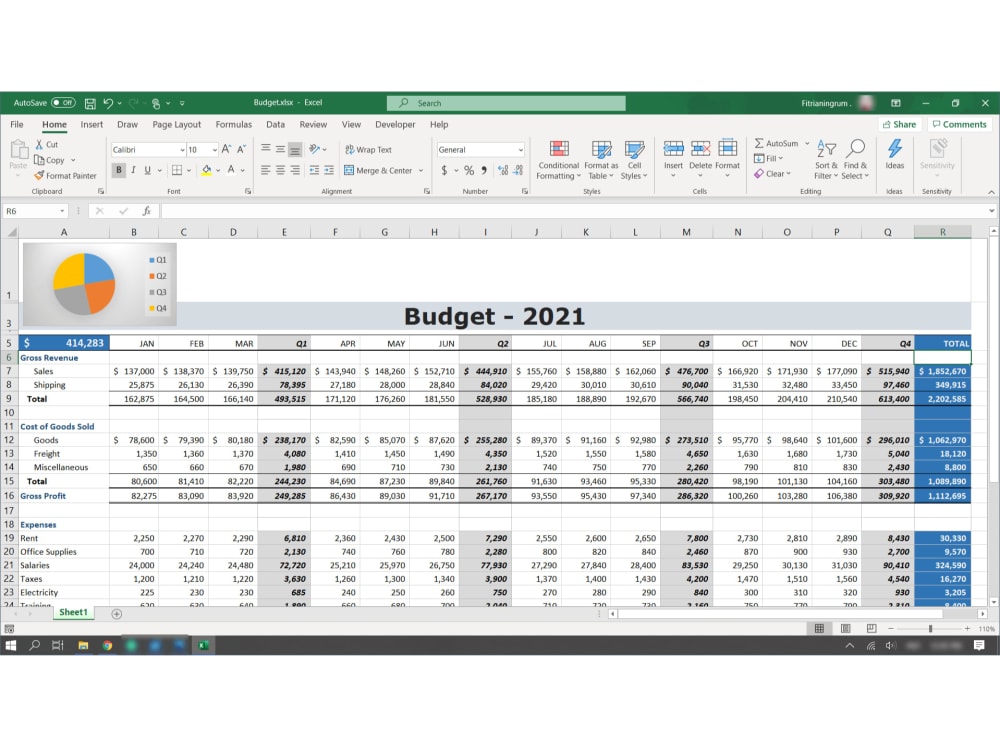This screenshot has width=1000, height=750.
Task: Toggle Align Left in Alignment group
Action: [x=265, y=170]
